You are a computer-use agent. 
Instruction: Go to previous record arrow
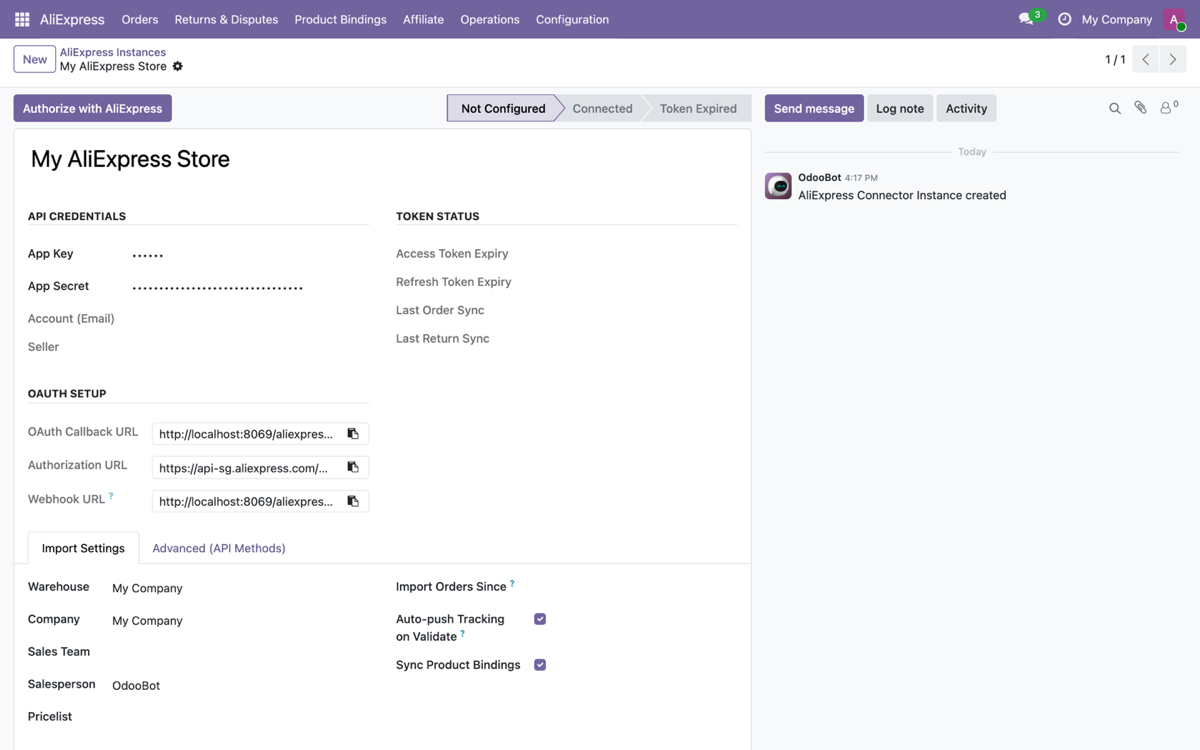1146,59
